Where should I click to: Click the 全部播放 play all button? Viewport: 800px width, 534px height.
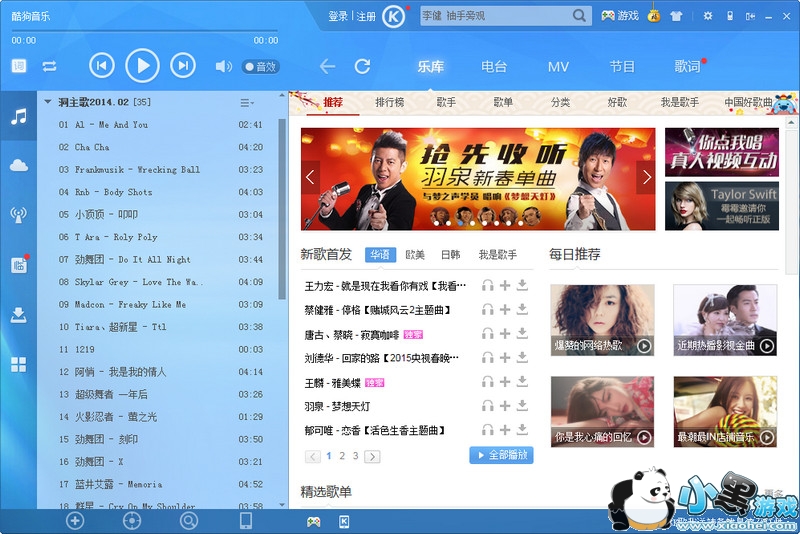[501, 455]
